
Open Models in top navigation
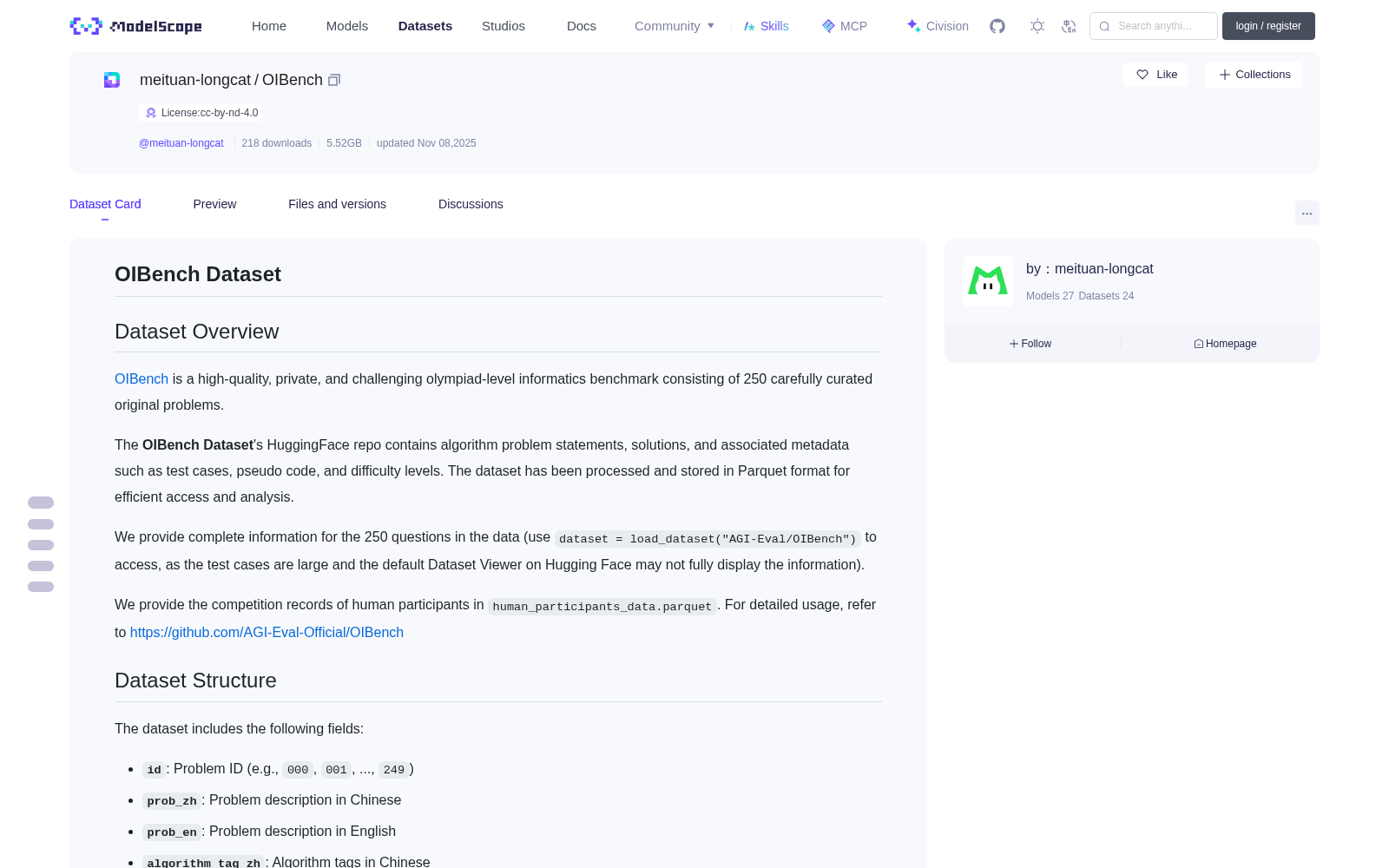click(x=347, y=26)
